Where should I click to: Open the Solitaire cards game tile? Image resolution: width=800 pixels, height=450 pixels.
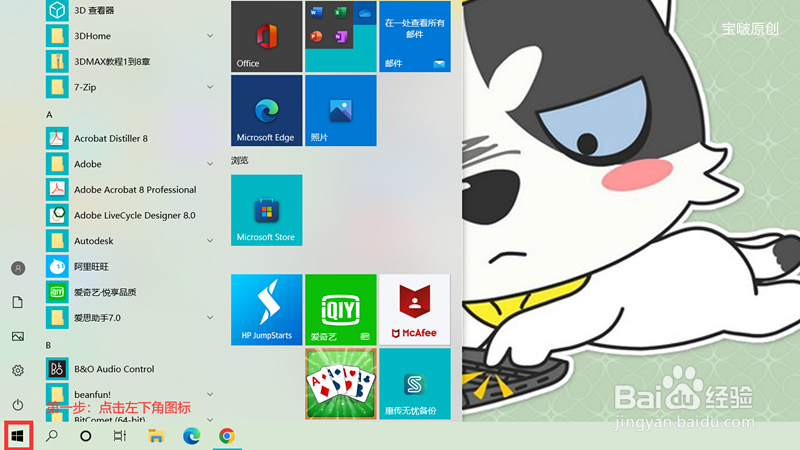click(x=341, y=384)
